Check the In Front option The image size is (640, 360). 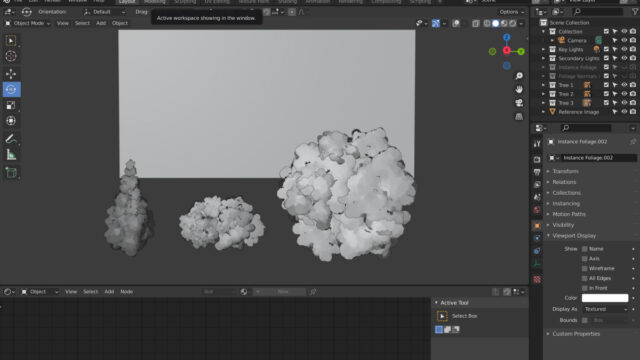point(584,288)
